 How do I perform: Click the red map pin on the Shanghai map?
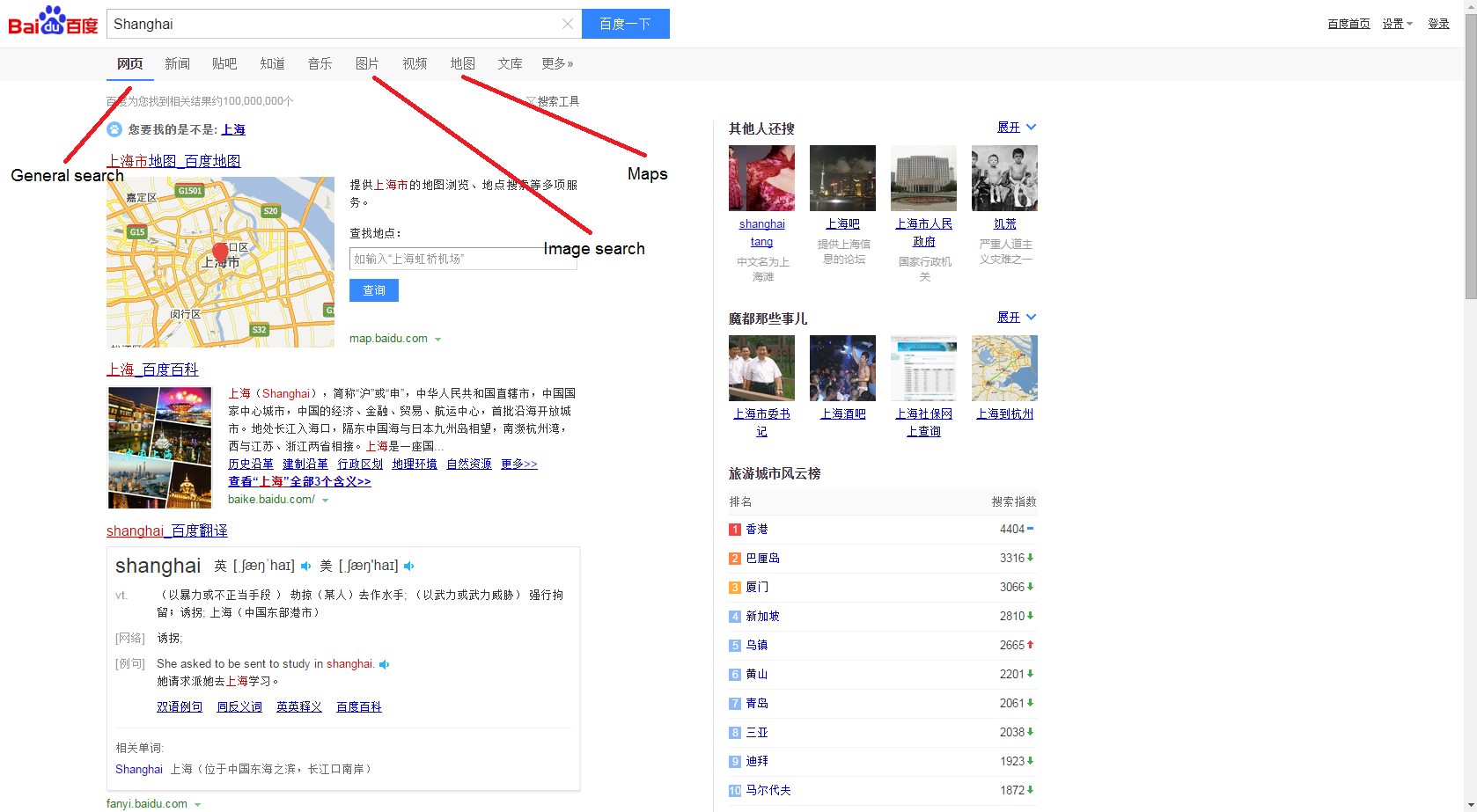tap(221, 253)
